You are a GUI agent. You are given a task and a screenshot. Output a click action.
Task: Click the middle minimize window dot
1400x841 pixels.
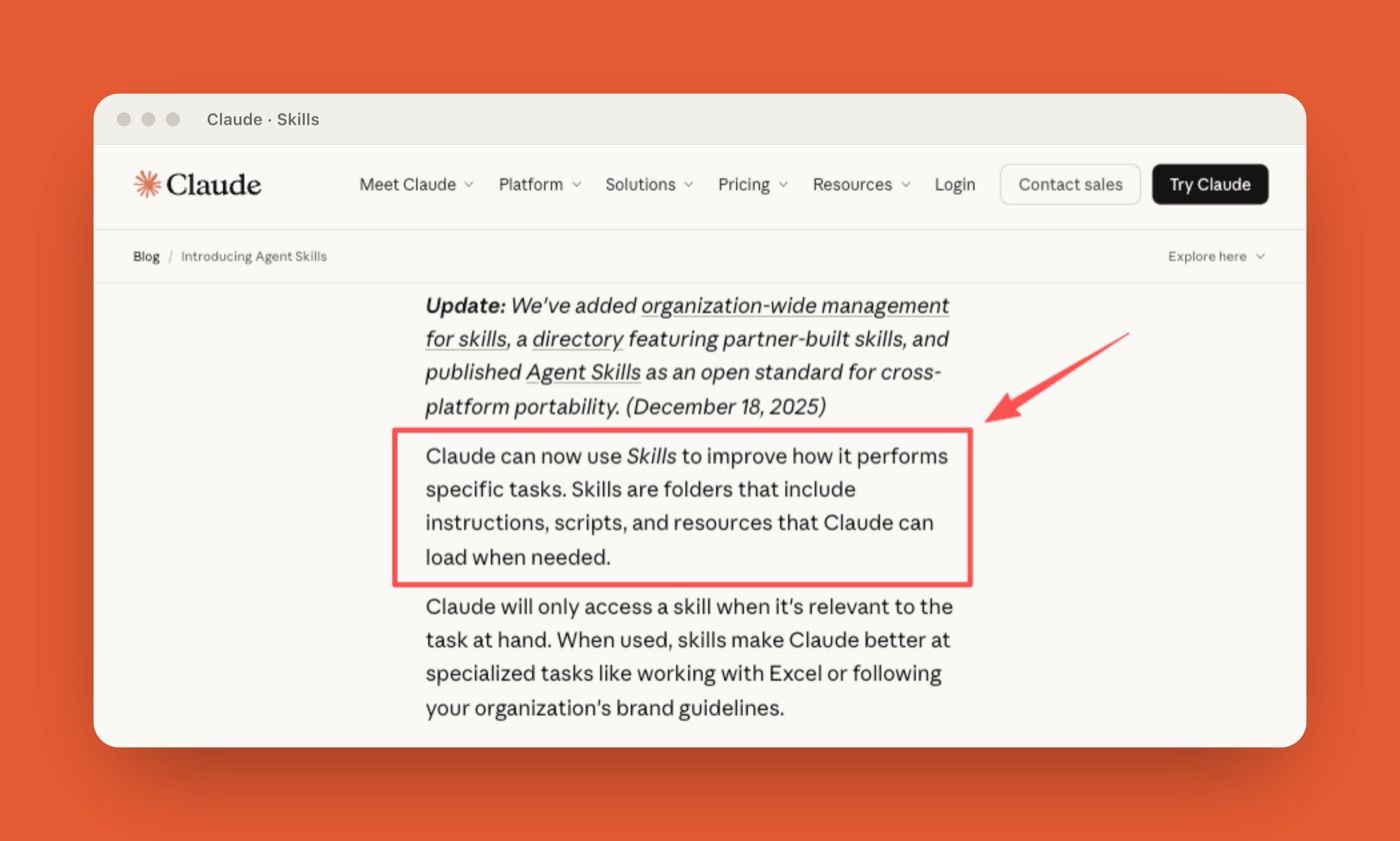(x=148, y=119)
